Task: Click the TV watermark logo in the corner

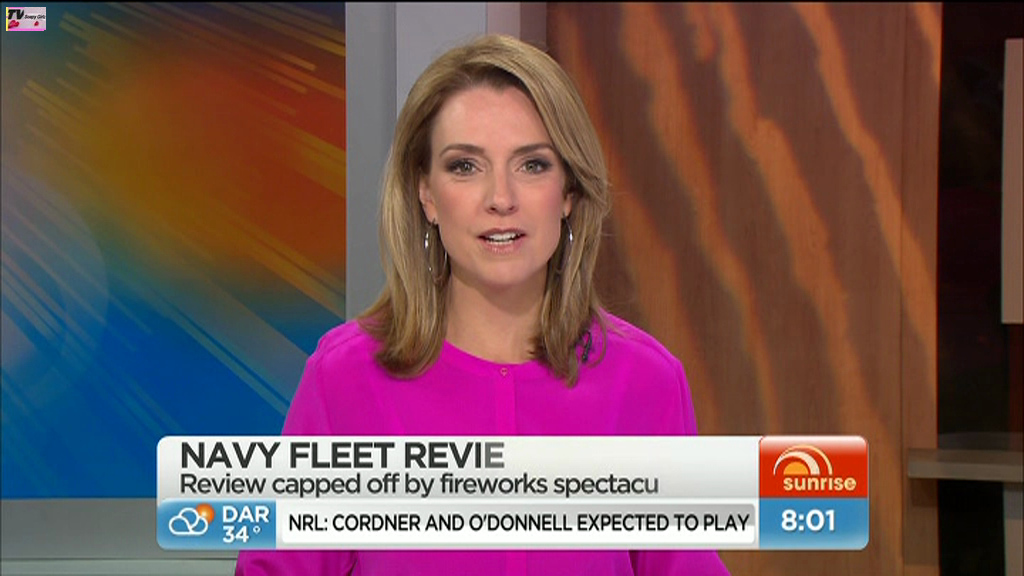Action: click(x=26, y=18)
